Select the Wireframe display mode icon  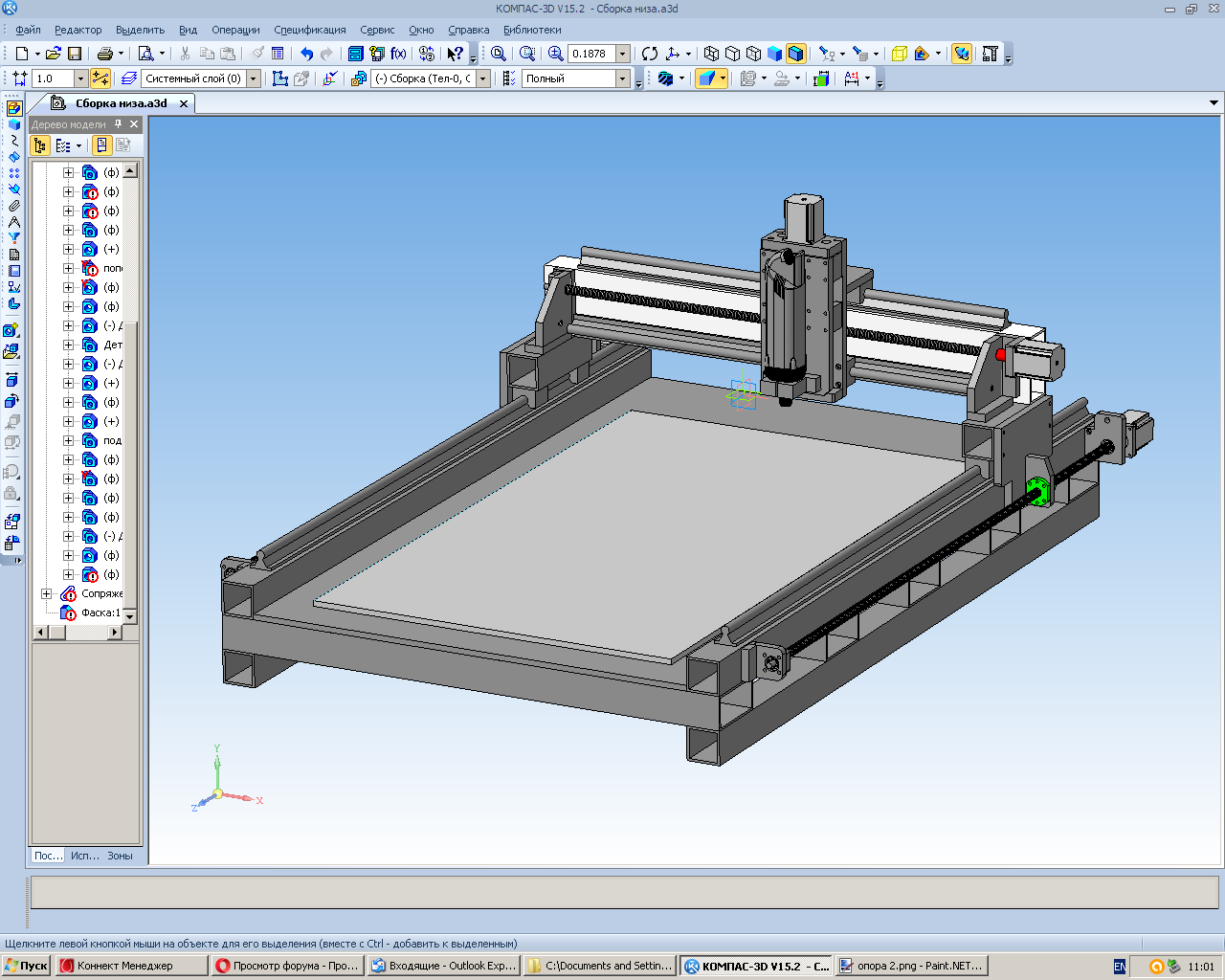pos(711,54)
